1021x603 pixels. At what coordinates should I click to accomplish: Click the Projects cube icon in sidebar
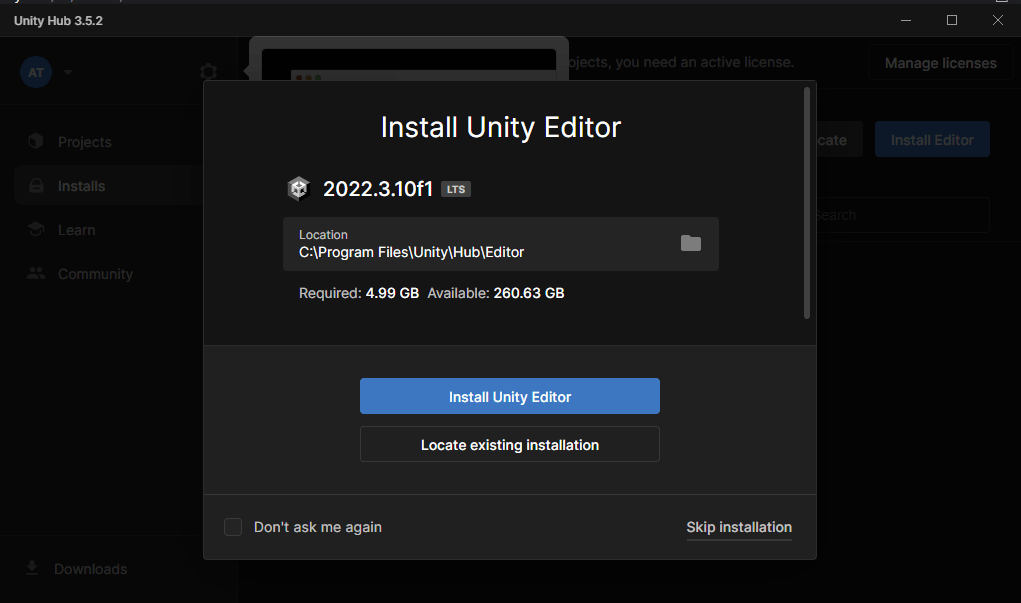tap(36, 141)
